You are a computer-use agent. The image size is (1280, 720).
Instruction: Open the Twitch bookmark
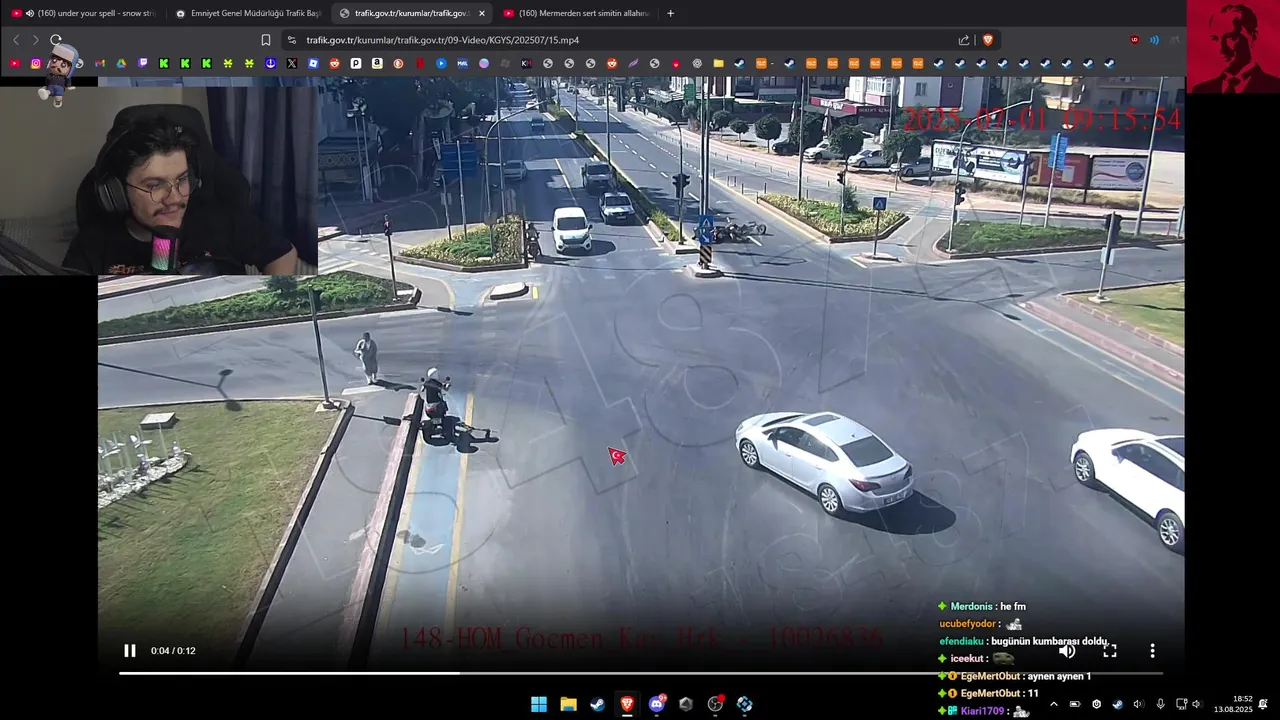click(143, 63)
